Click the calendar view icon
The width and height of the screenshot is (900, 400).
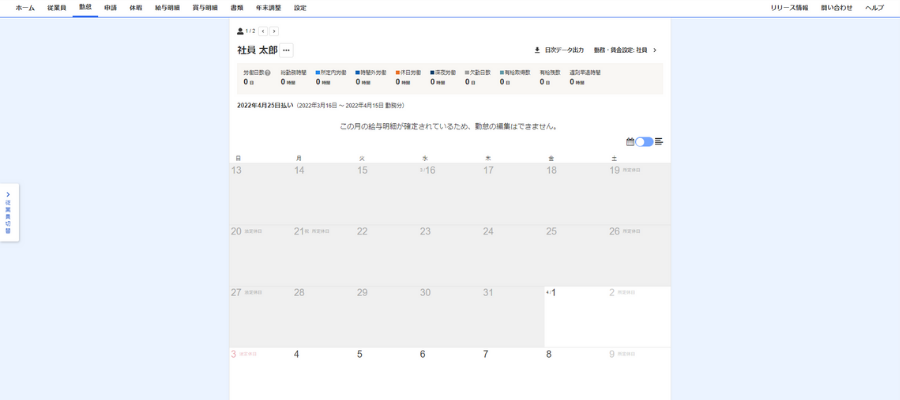630,142
